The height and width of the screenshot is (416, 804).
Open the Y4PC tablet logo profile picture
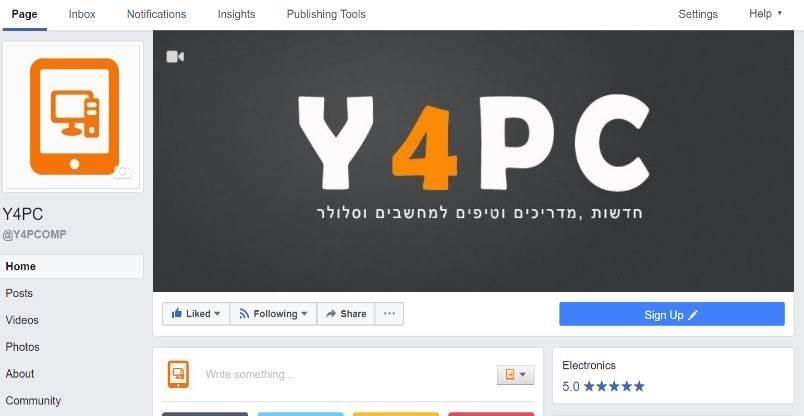(x=73, y=117)
